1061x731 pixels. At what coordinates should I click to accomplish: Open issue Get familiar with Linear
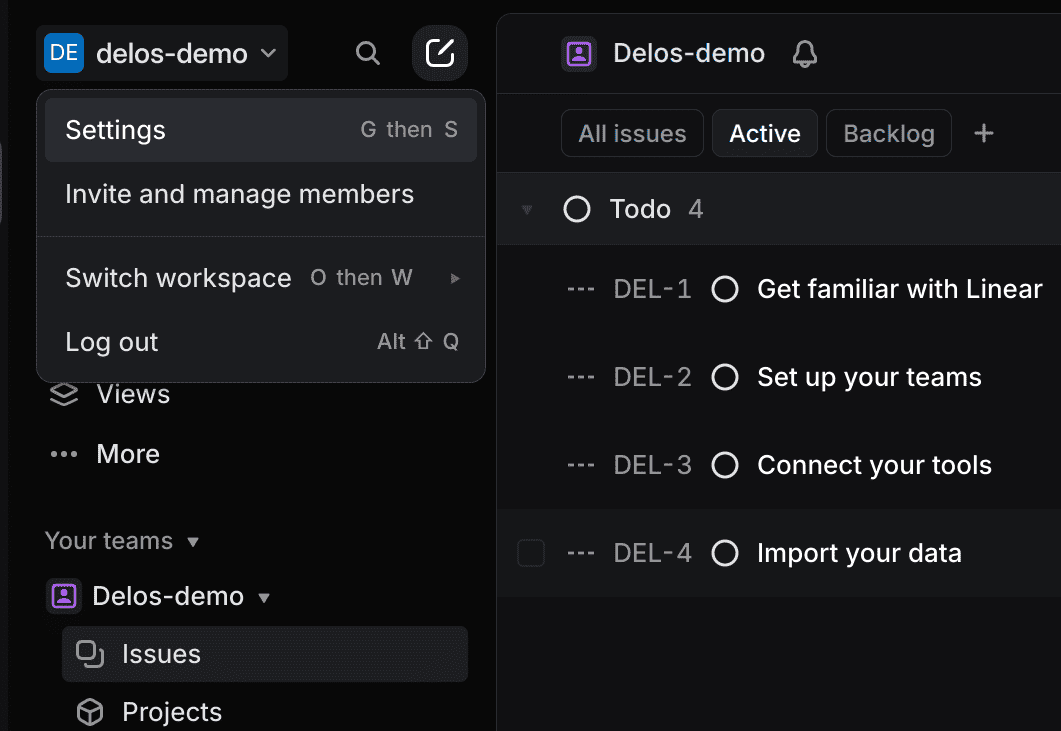[x=899, y=289]
